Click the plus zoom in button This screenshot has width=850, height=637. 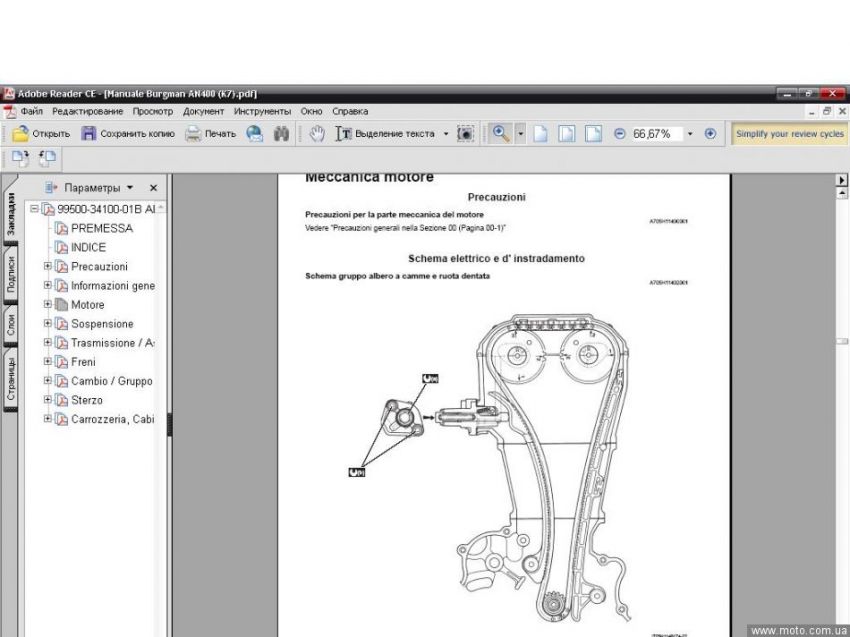pyautogui.click(x=710, y=134)
